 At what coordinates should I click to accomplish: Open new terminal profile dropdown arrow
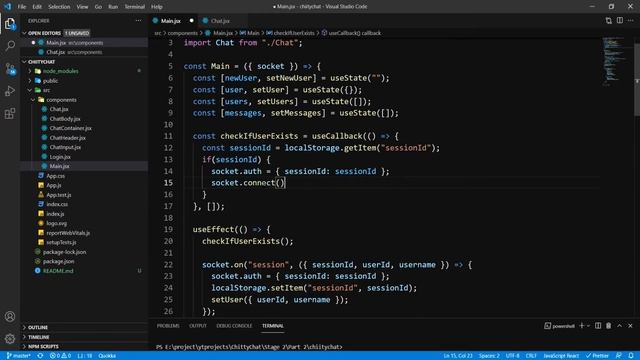[588, 326]
